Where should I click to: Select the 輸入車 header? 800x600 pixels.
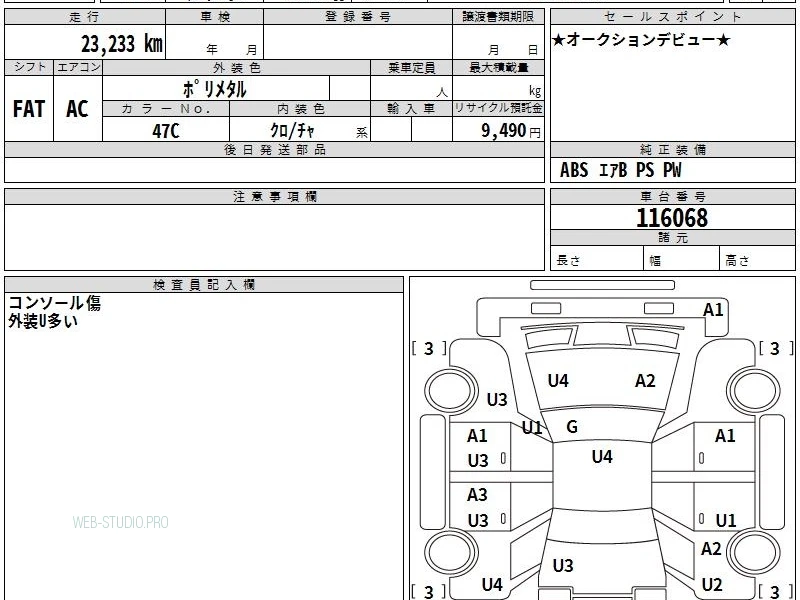point(411,109)
